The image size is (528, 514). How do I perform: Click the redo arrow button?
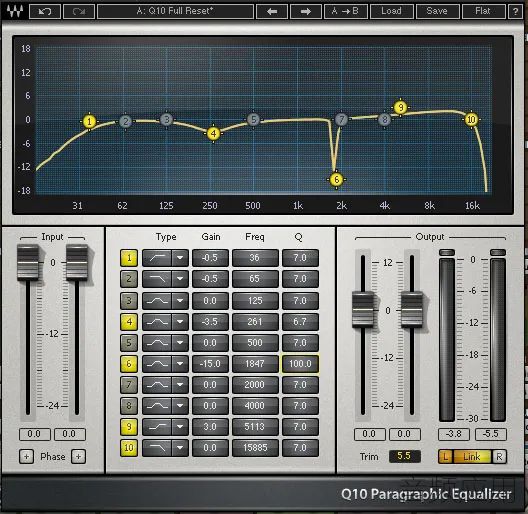coord(78,11)
